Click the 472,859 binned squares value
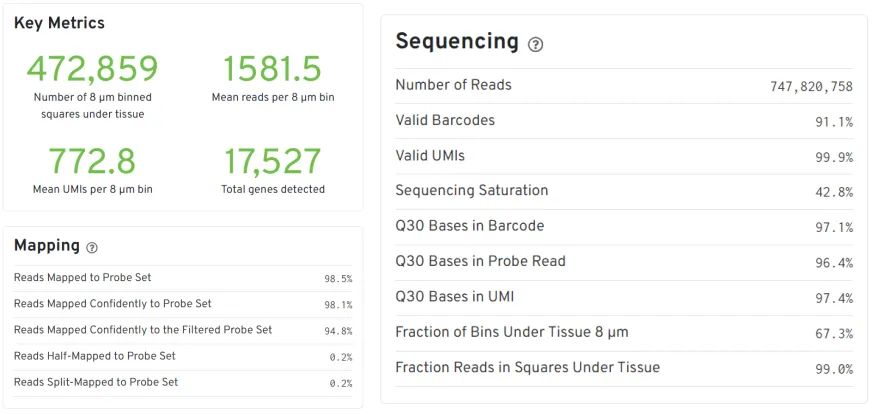The image size is (877, 415). 92,69
